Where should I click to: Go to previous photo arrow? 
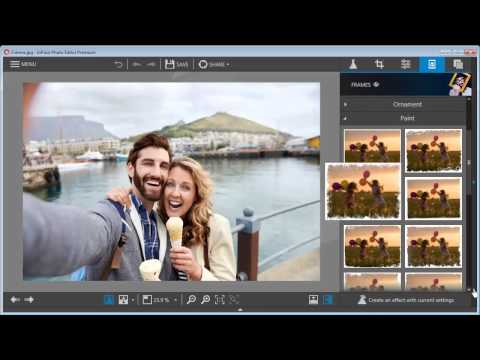15,300
